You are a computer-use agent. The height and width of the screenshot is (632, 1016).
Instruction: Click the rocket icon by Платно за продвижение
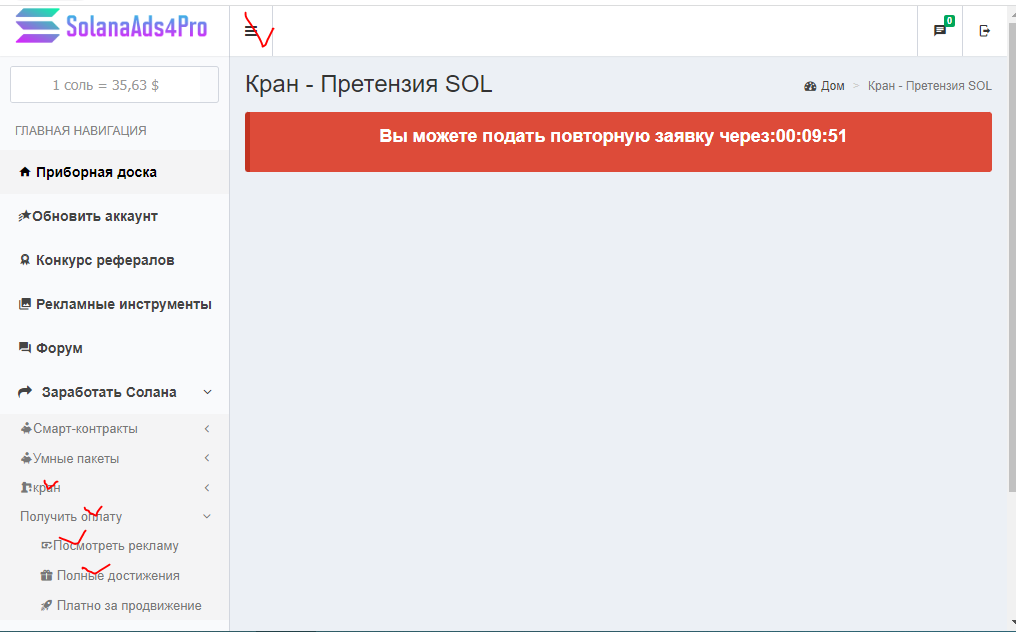click(46, 605)
